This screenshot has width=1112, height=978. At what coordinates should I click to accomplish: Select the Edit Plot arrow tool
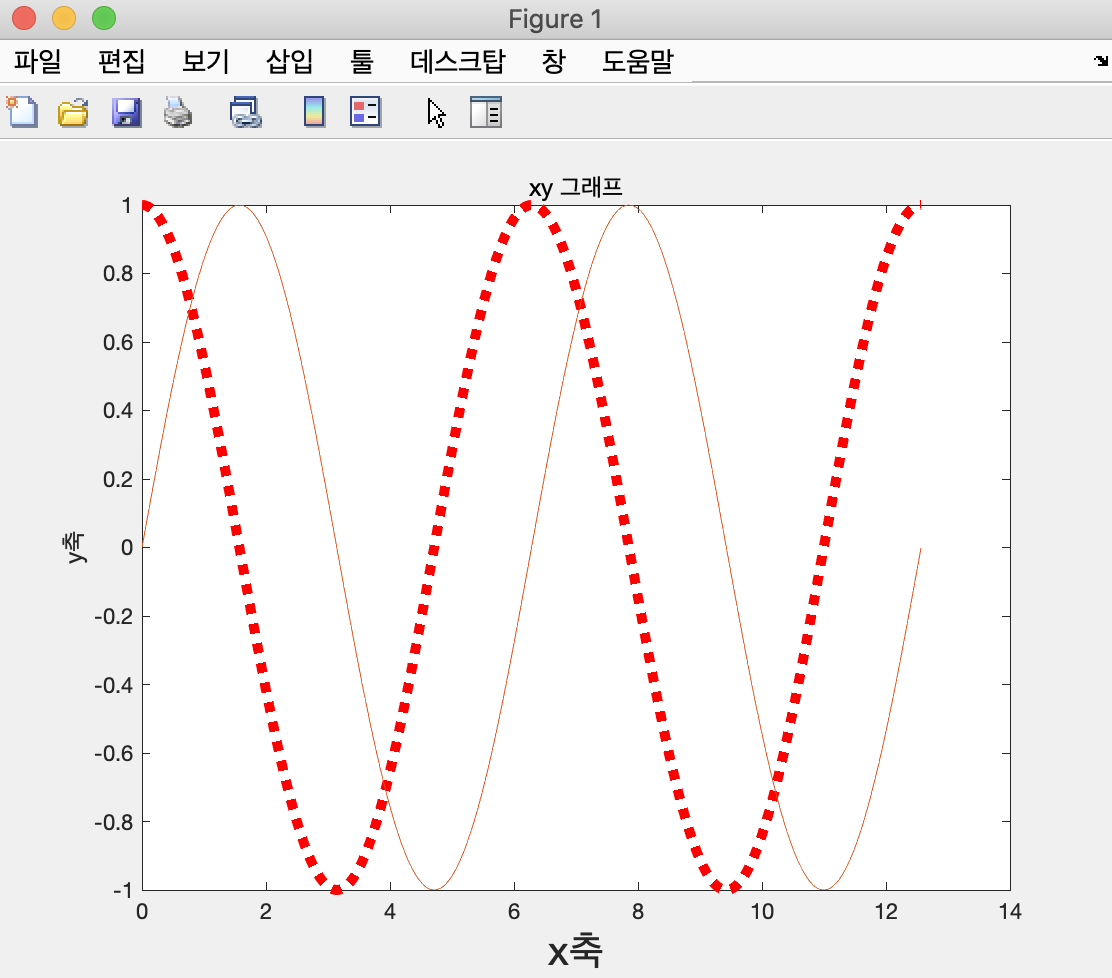click(x=436, y=113)
